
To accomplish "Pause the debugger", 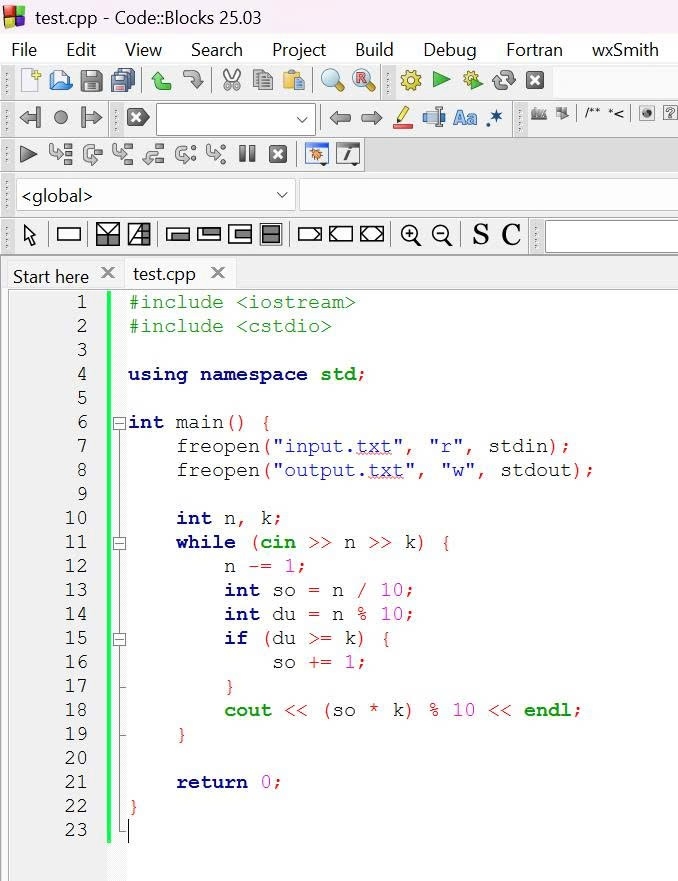I will pyautogui.click(x=247, y=153).
